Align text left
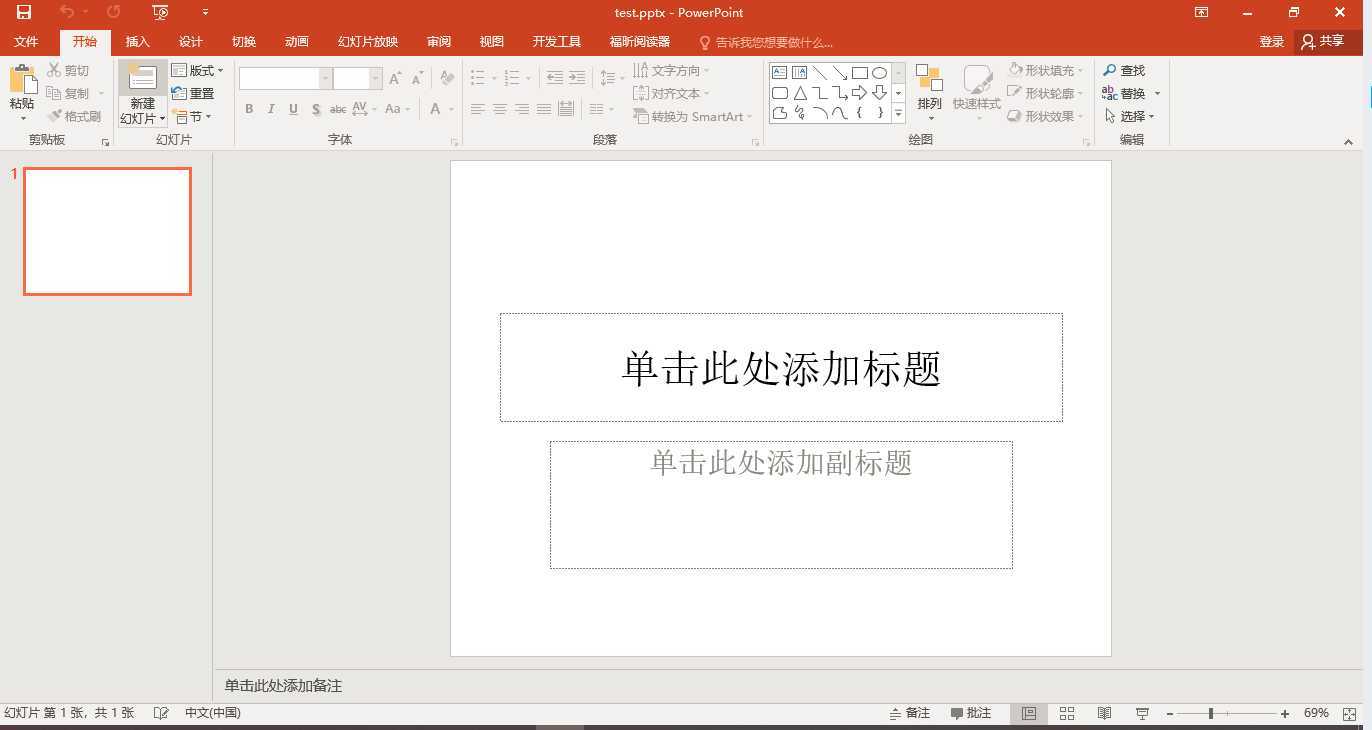 click(x=478, y=109)
